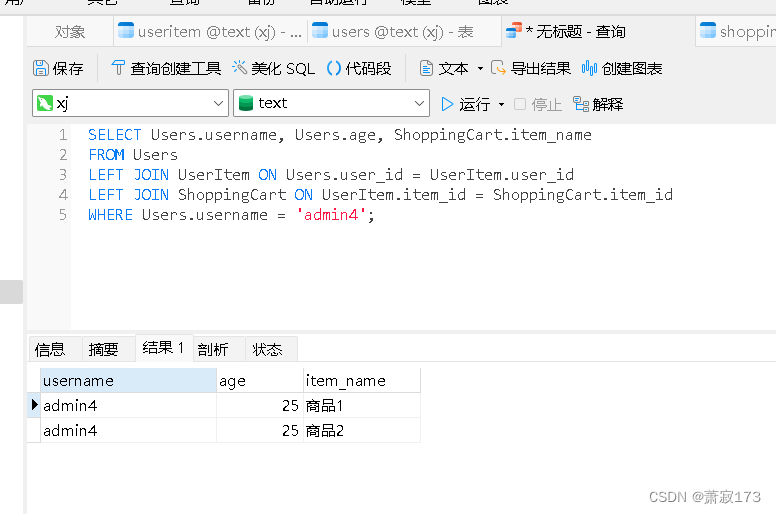Image resolution: width=776 pixels, height=514 pixels.
Task: Click Beautify SQL (美化 SQL)
Action: click(273, 68)
